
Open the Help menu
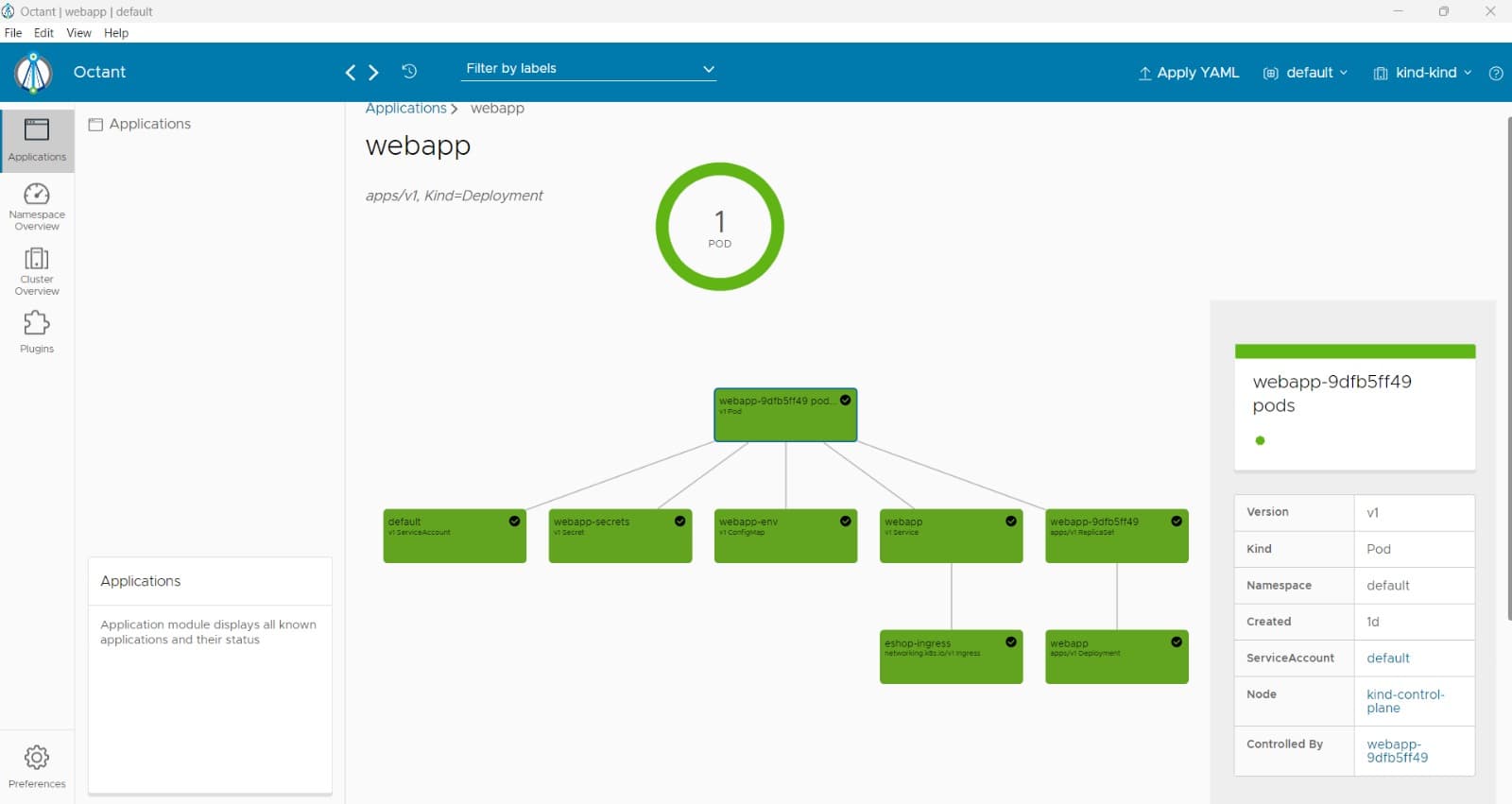pos(116,33)
